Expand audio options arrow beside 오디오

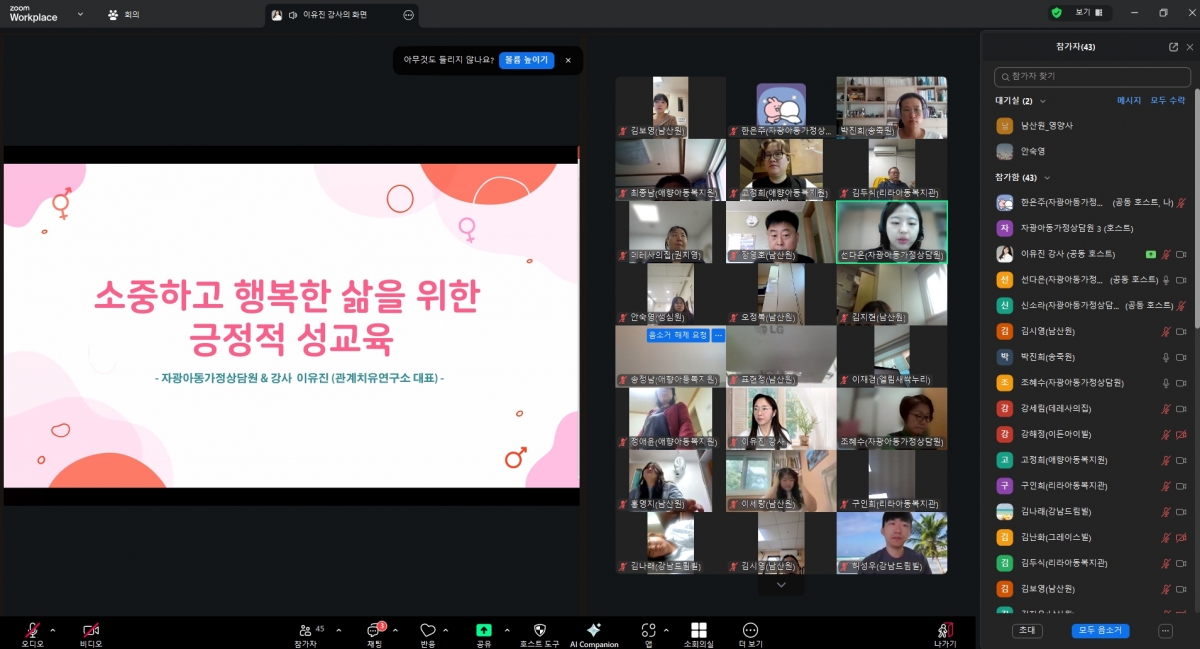point(53,630)
